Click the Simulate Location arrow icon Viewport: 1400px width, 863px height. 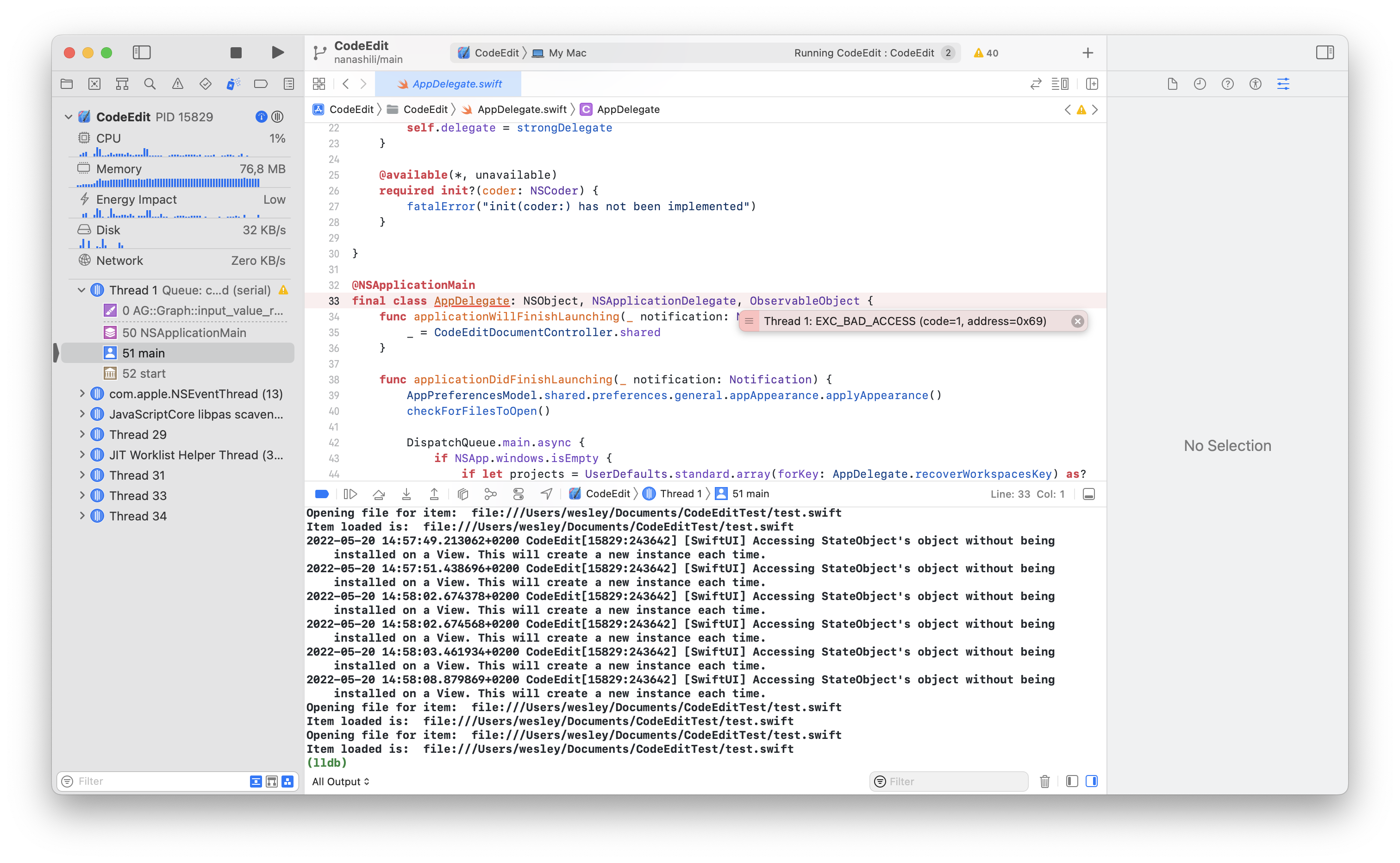click(546, 494)
